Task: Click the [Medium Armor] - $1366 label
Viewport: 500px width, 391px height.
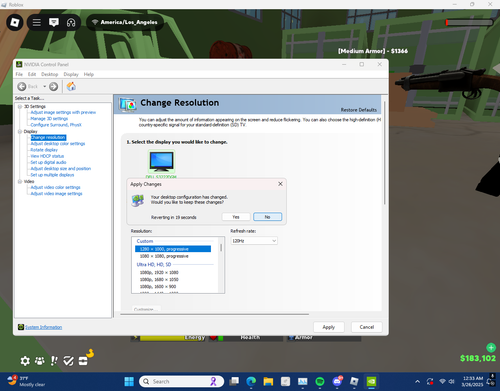Action: click(x=373, y=51)
